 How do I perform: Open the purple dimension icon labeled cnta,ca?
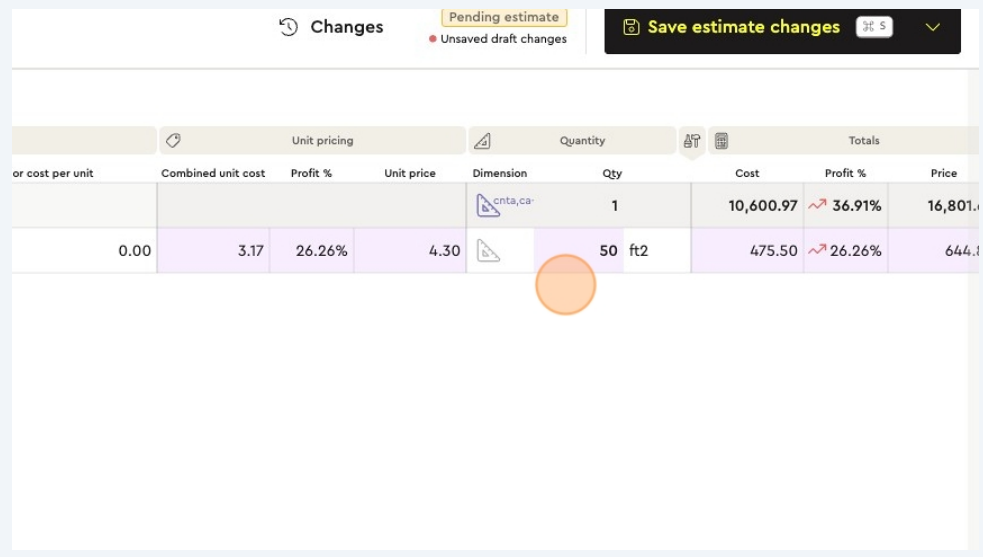pos(488,206)
